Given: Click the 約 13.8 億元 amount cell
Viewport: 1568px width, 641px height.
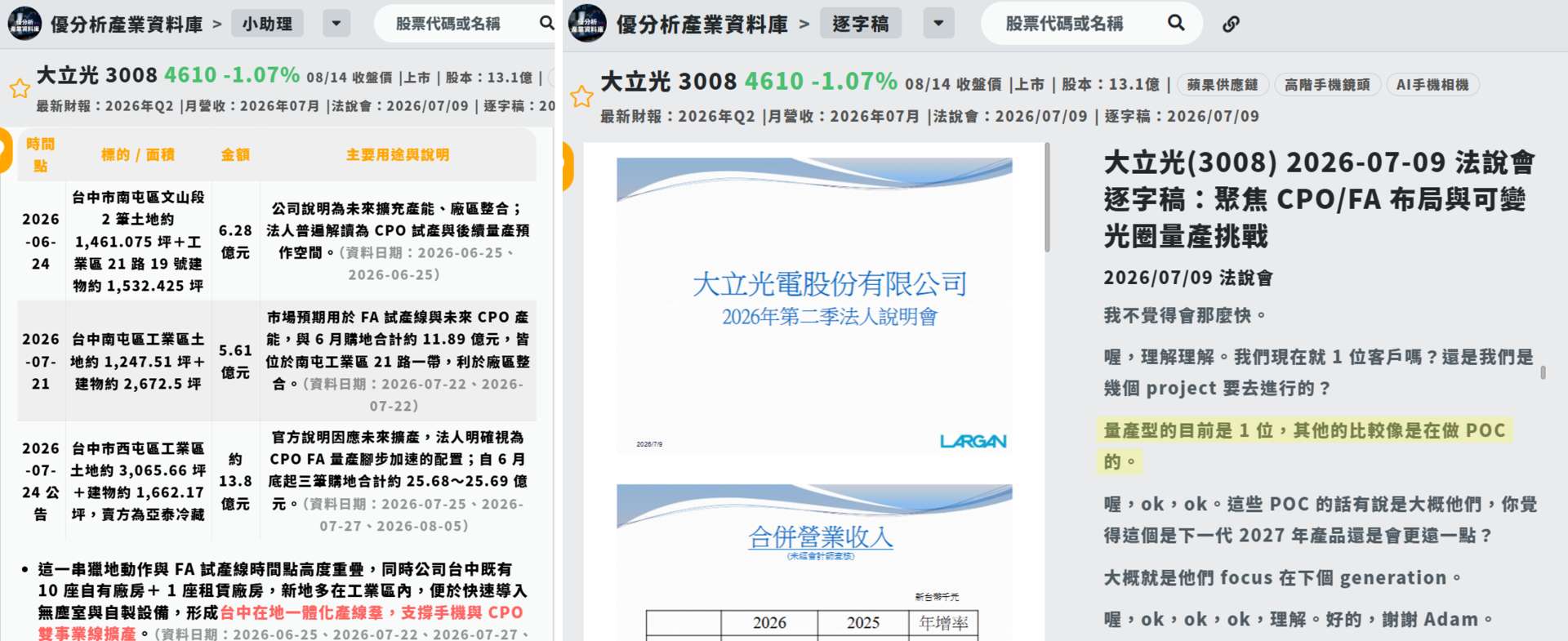Looking at the screenshot, I should click(235, 481).
